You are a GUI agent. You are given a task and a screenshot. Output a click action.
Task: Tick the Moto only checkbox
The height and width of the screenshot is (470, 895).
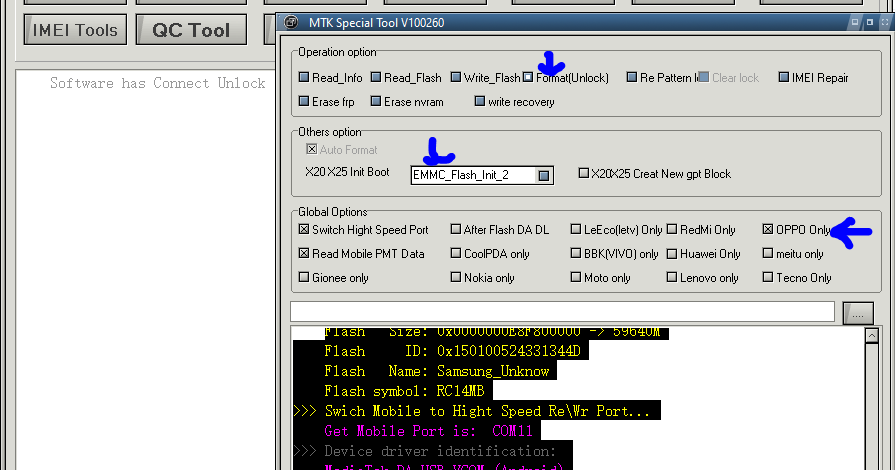pos(576,277)
